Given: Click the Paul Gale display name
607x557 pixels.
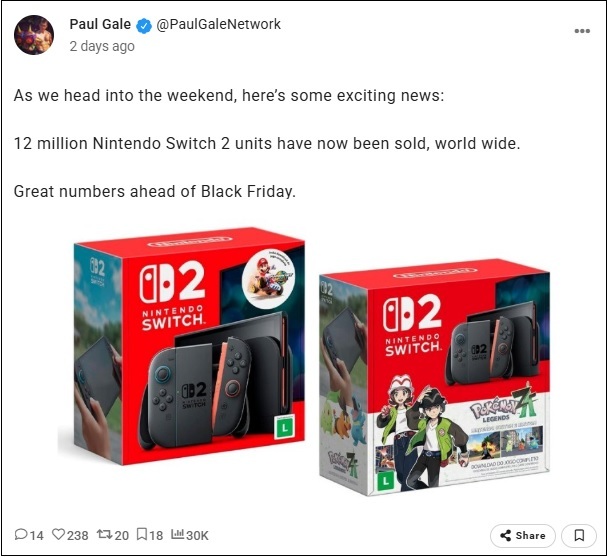Looking at the screenshot, I should click(x=100, y=24).
